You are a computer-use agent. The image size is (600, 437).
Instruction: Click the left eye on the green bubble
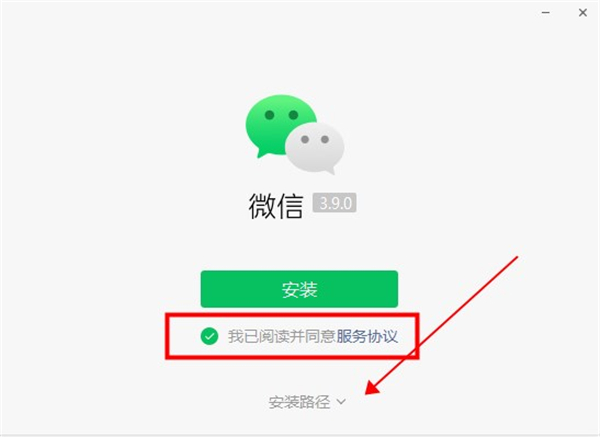(269, 115)
